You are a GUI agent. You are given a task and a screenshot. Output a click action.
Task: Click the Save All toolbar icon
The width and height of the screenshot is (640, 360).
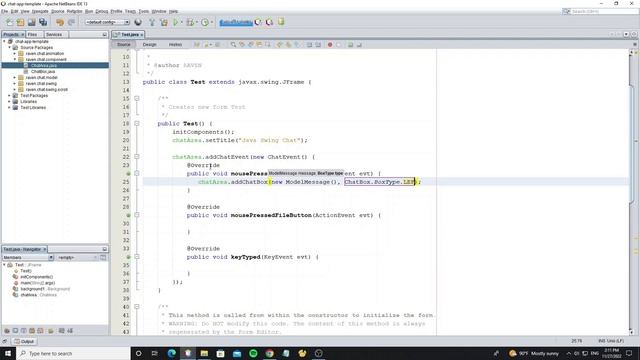tap(43, 22)
